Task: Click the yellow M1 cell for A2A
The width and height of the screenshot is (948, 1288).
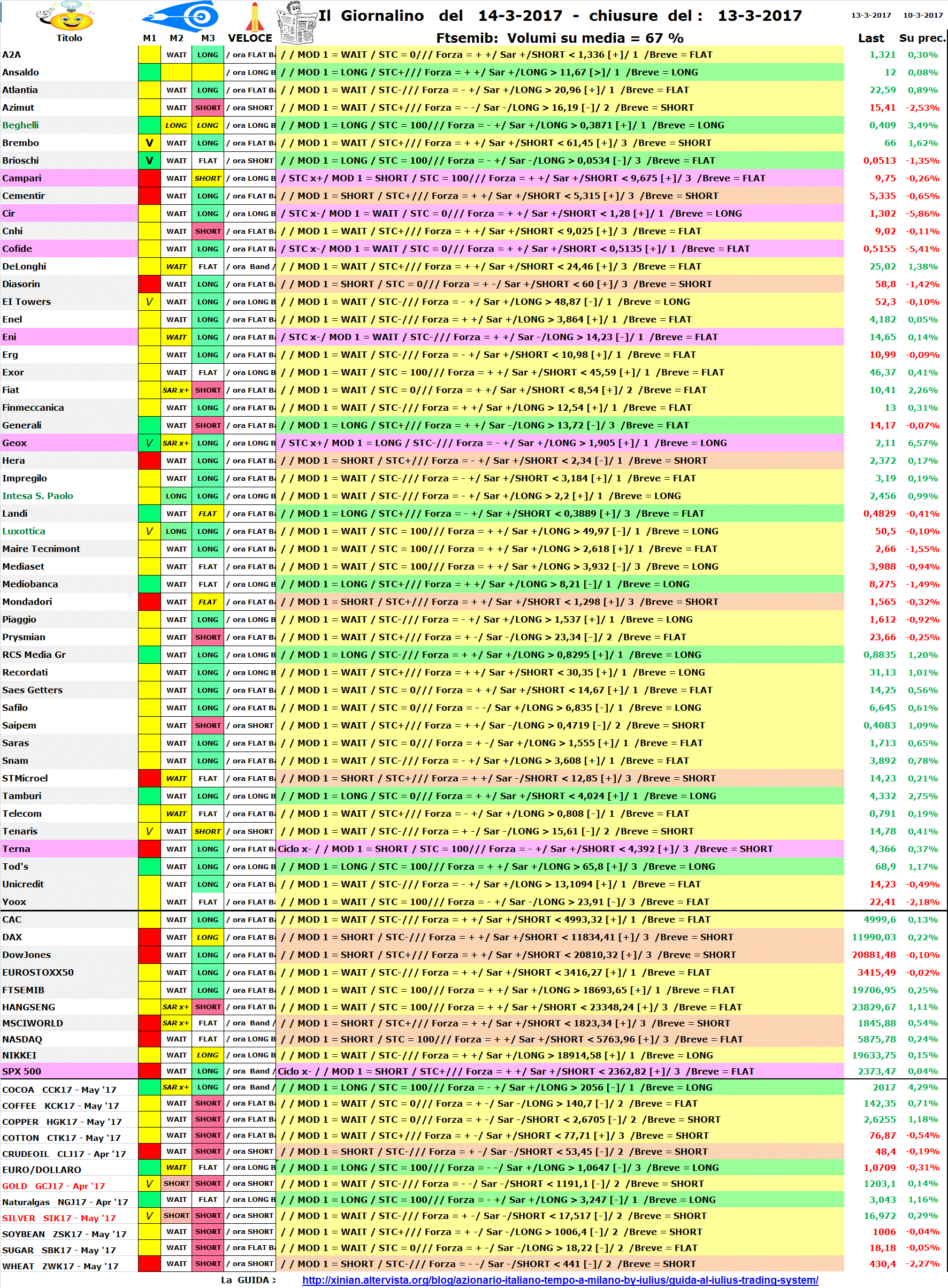Action: [x=149, y=55]
